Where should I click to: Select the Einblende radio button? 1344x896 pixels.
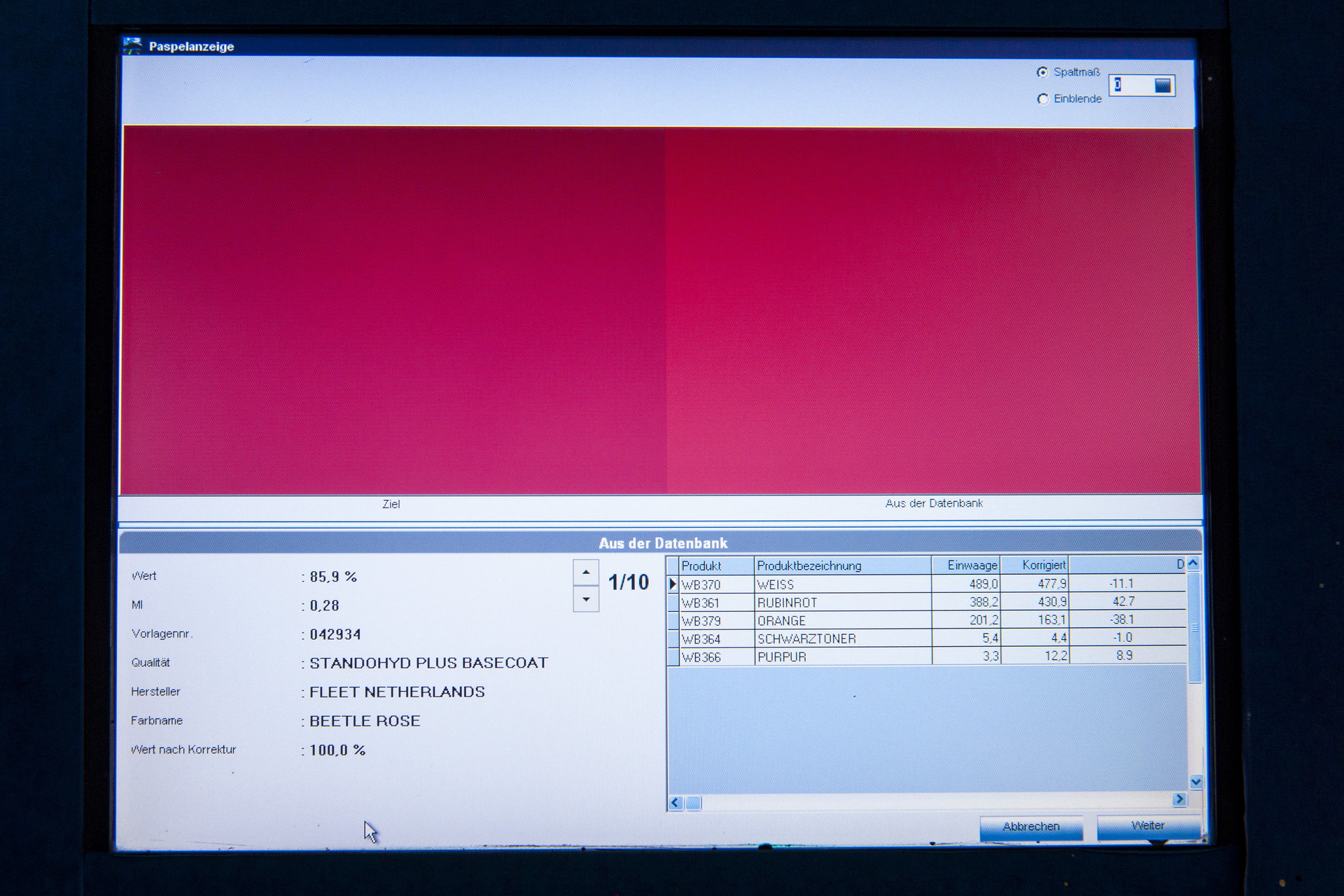click(1042, 99)
